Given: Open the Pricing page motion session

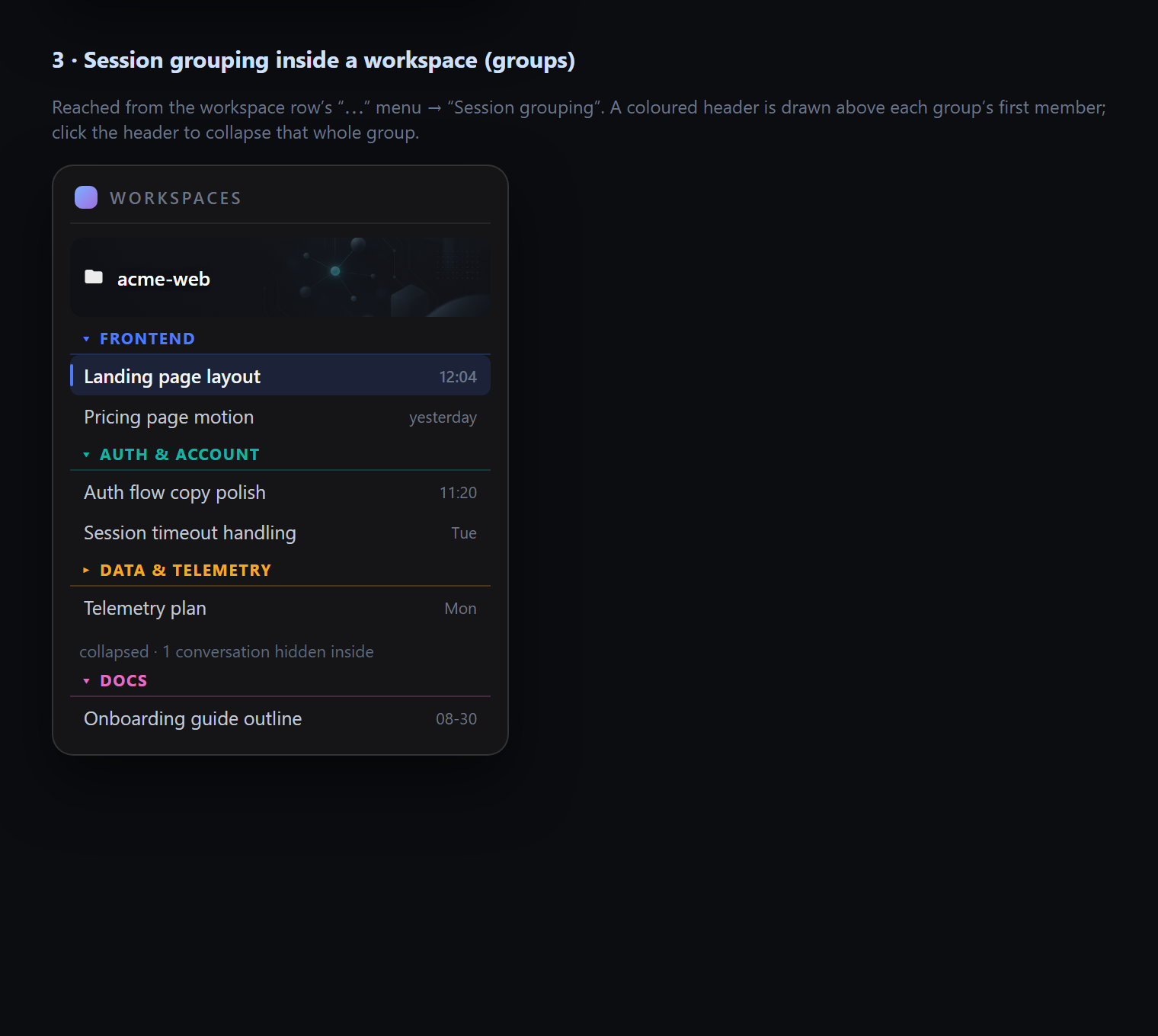Looking at the screenshot, I should (x=280, y=417).
